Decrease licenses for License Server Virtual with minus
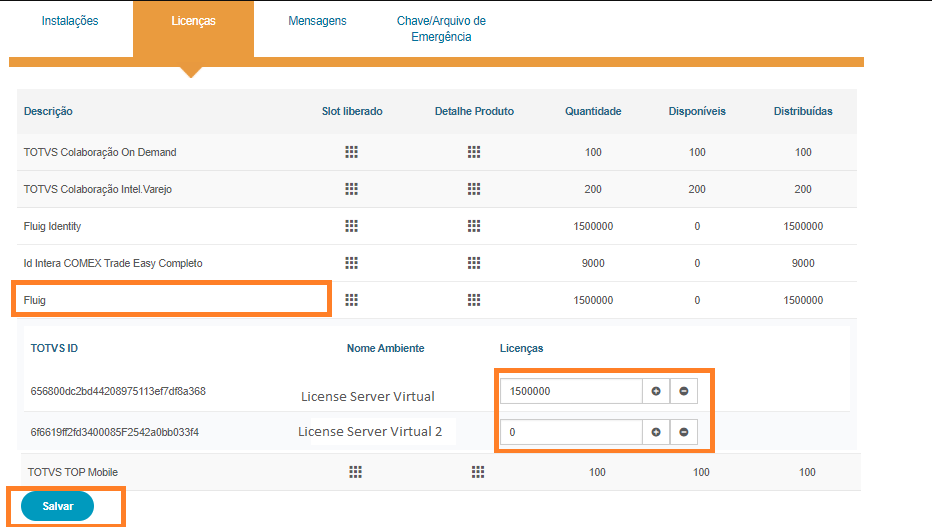This screenshot has width=932, height=527. [684, 391]
